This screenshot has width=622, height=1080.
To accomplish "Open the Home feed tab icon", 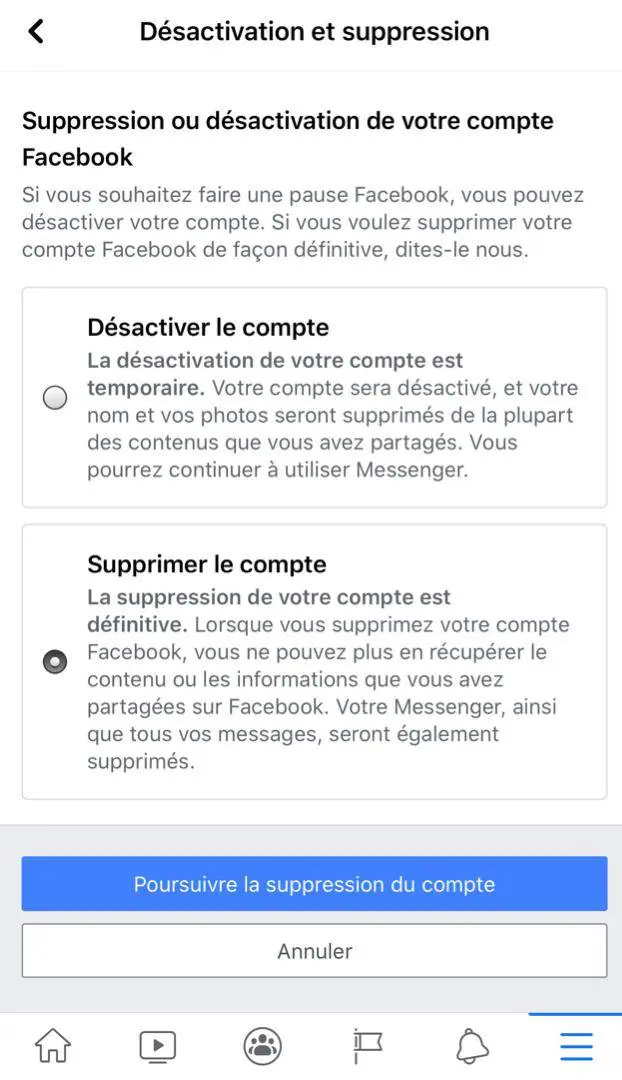I will 53,1046.
